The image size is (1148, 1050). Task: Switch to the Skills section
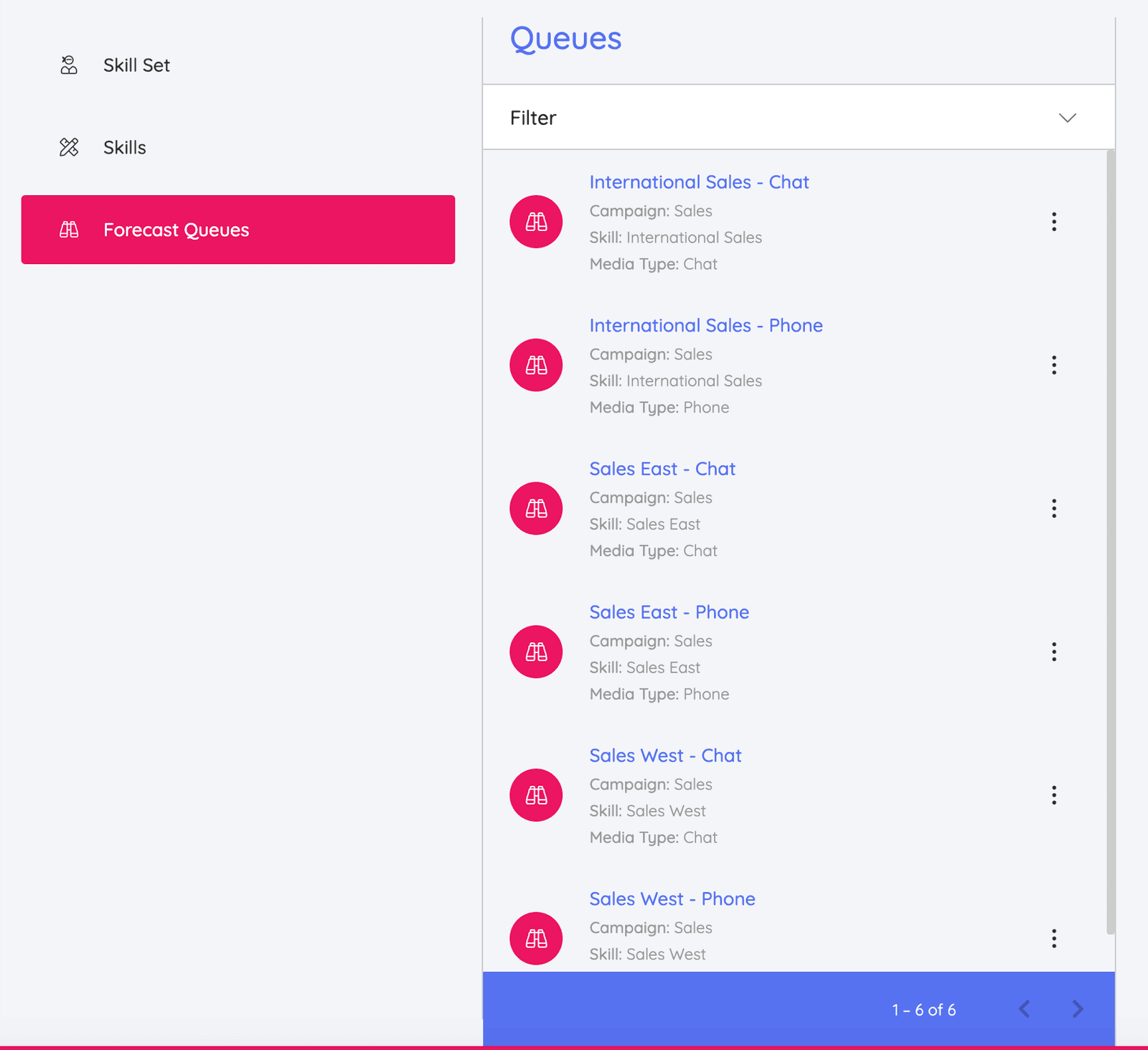tap(124, 147)
